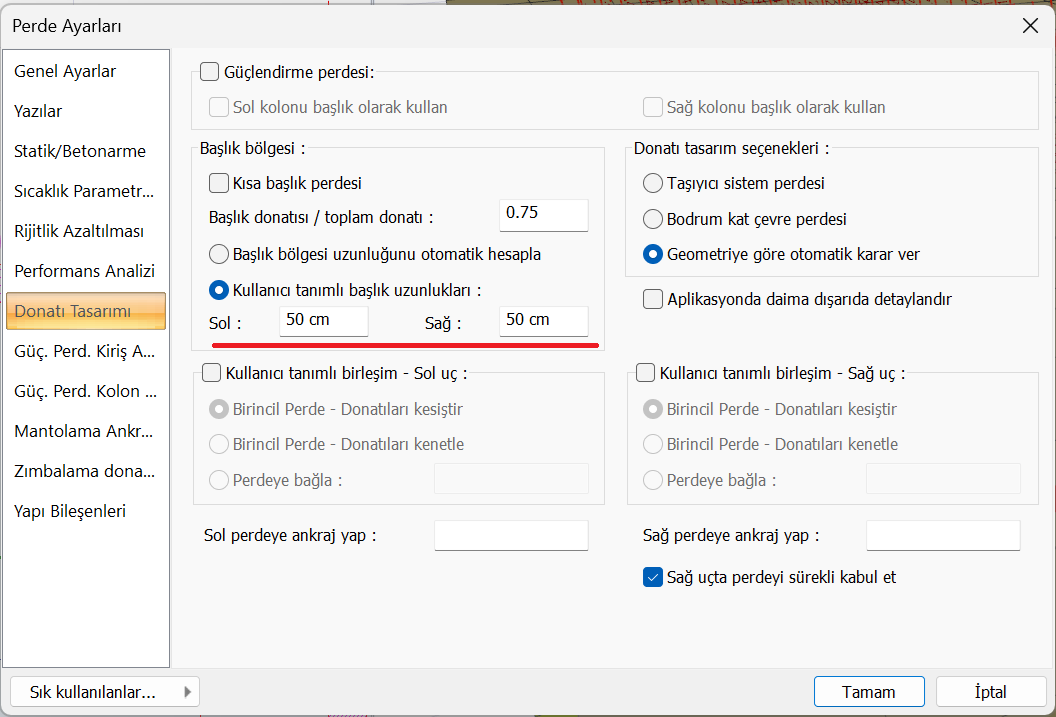Screen dimensions: 1056x717
Task: Switch to the Genel Ayarlar section
Action: point(66,72)
